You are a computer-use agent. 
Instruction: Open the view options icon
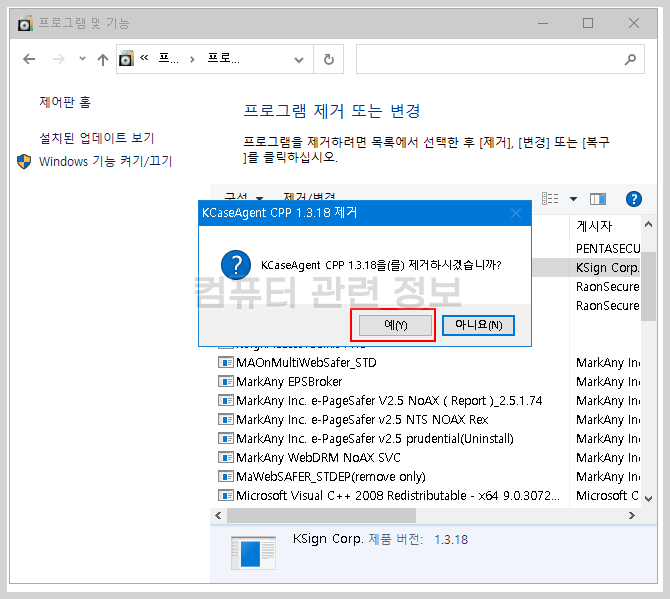550,199
